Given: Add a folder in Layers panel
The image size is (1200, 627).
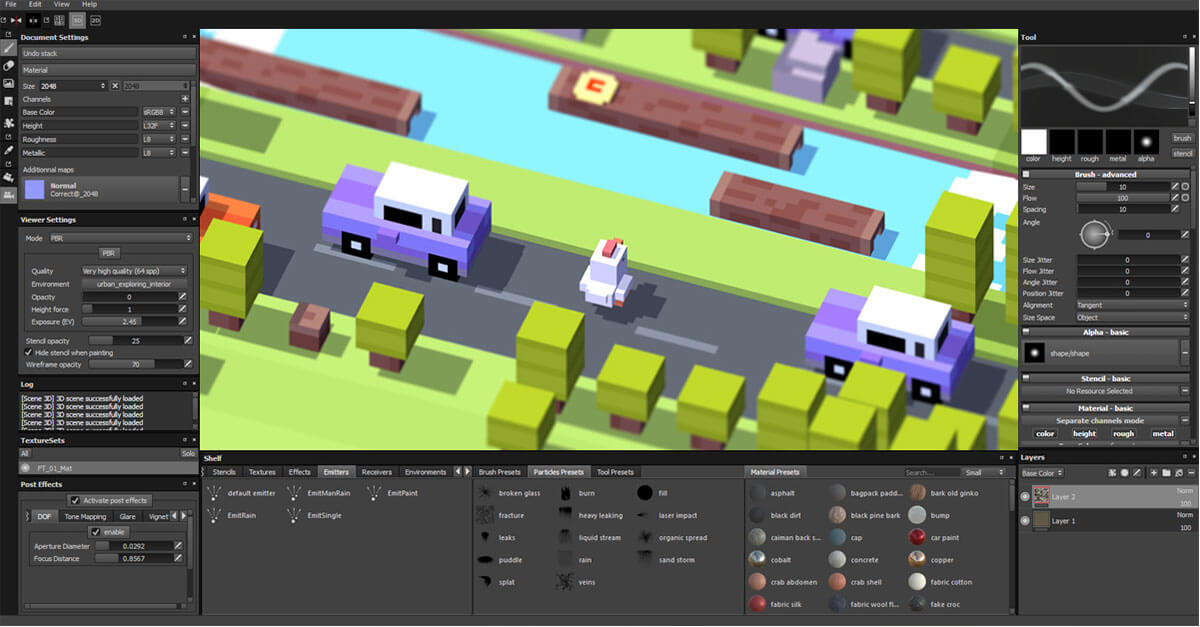Looking at the screenshot, I should pos(1166,472).
